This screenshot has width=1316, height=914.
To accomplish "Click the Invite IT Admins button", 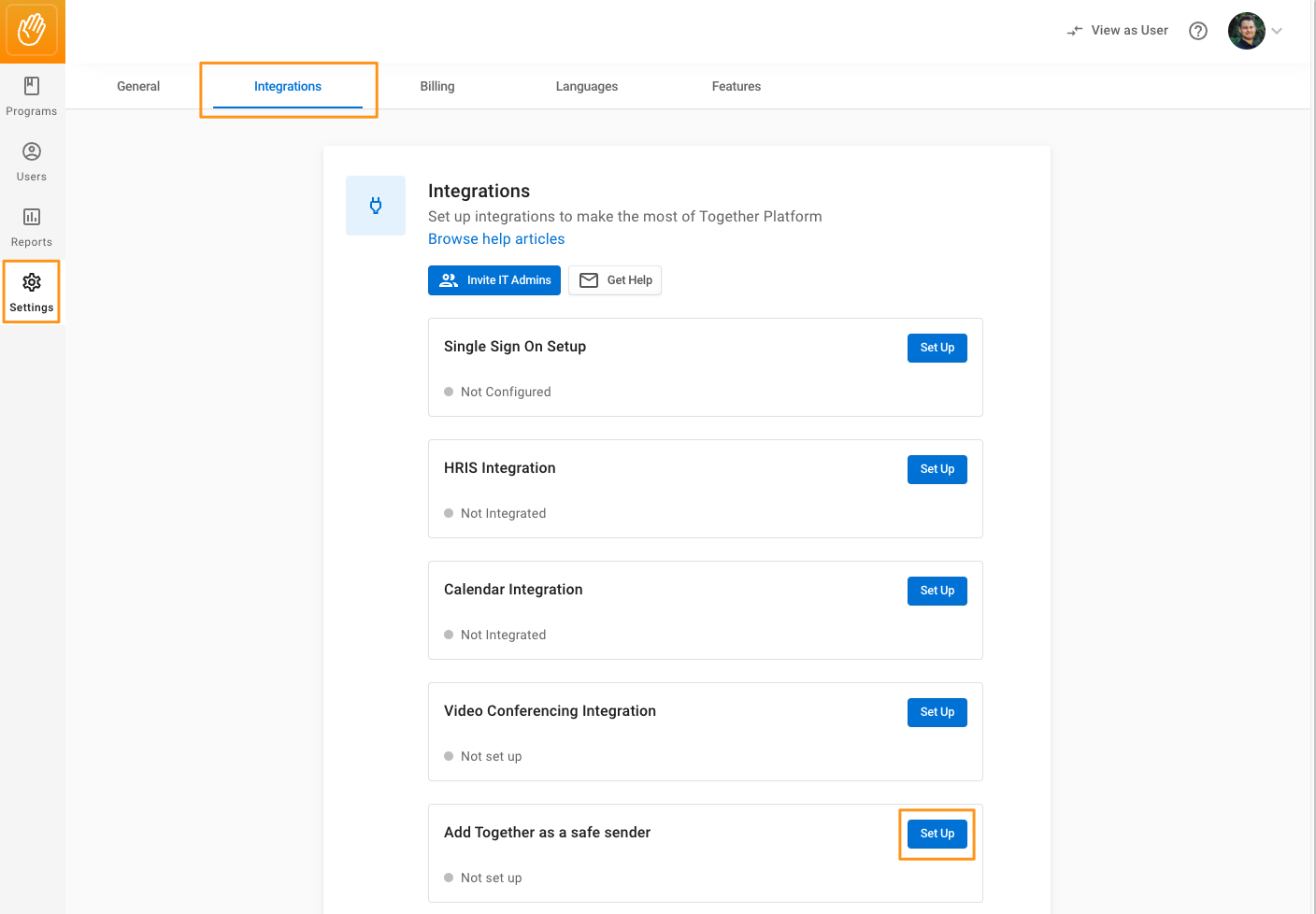I will coord(494,280).
